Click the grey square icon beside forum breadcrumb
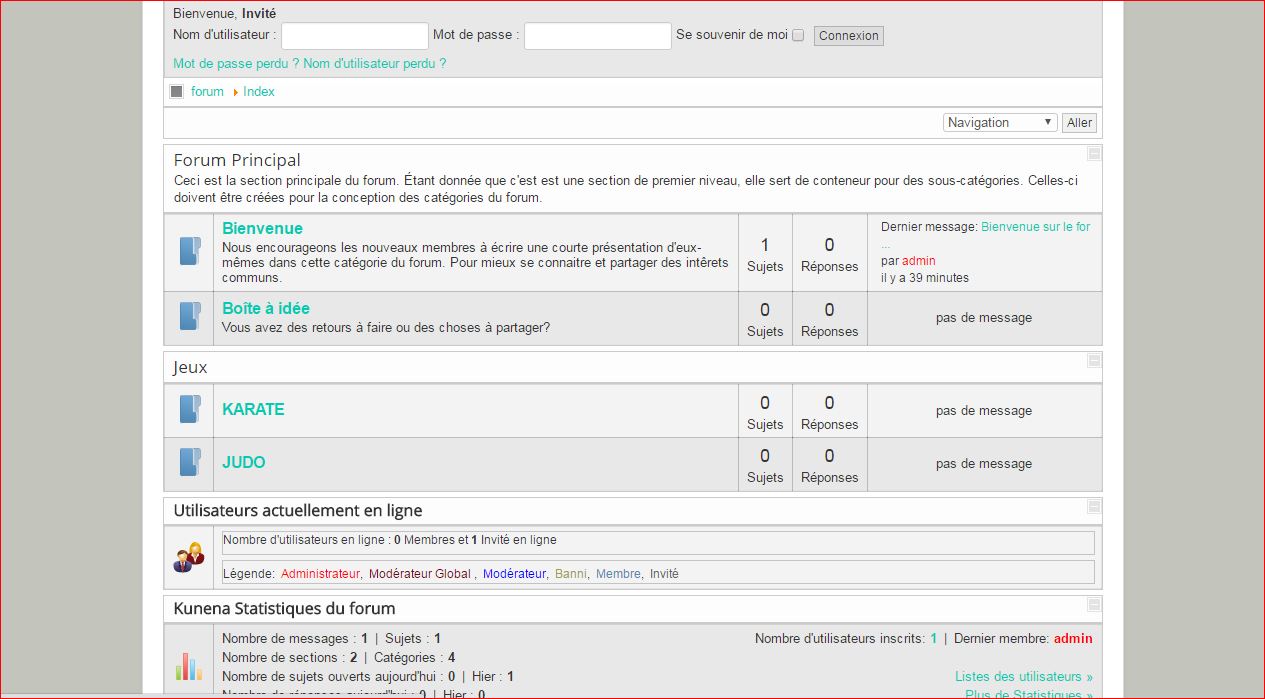Image resolution: width=1265 pixels, height=699 pixels. (x=177, y=92)
